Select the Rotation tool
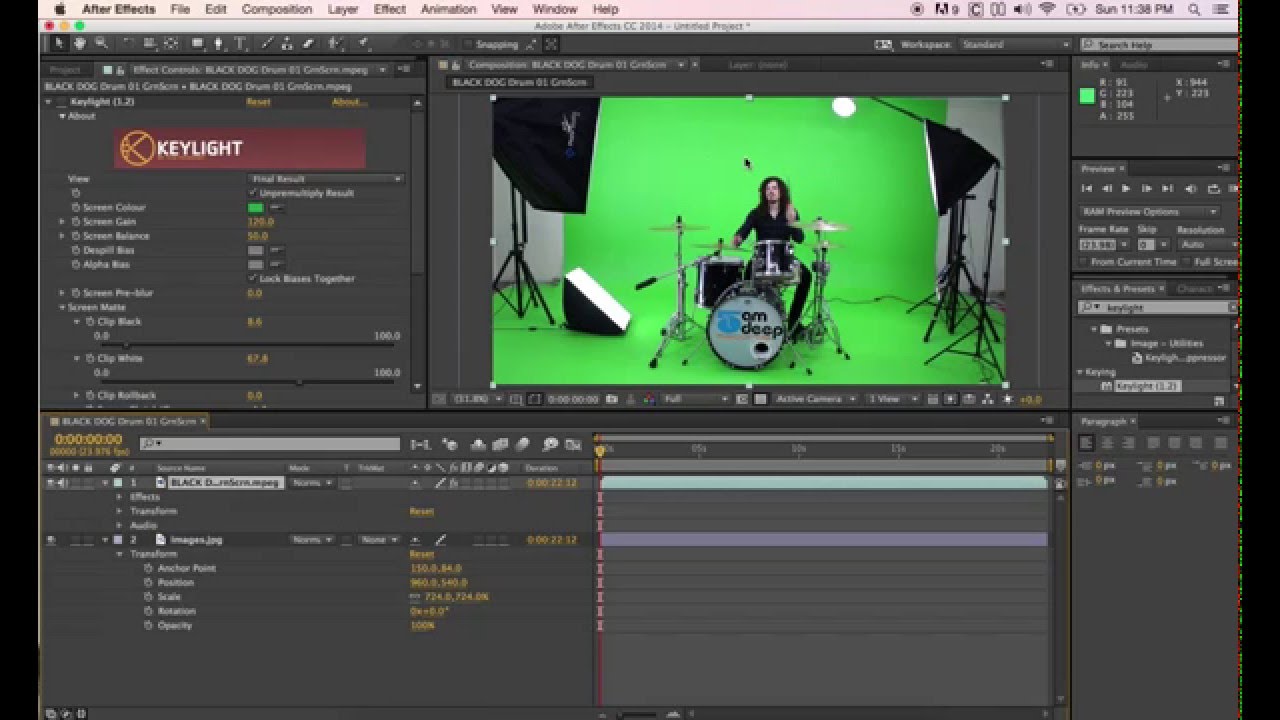 tap(129, 44)
